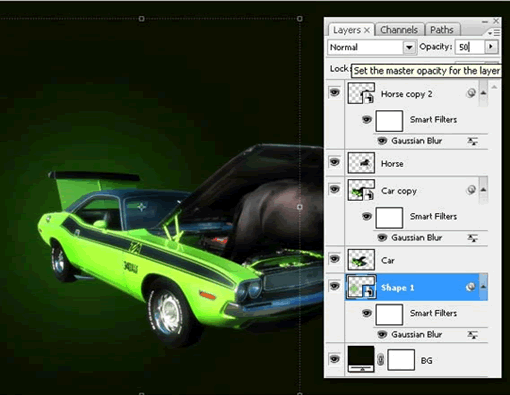
Task: Toggle Gaussian Blur visibility under Horse copy 2
Action: tap(382, 140)
